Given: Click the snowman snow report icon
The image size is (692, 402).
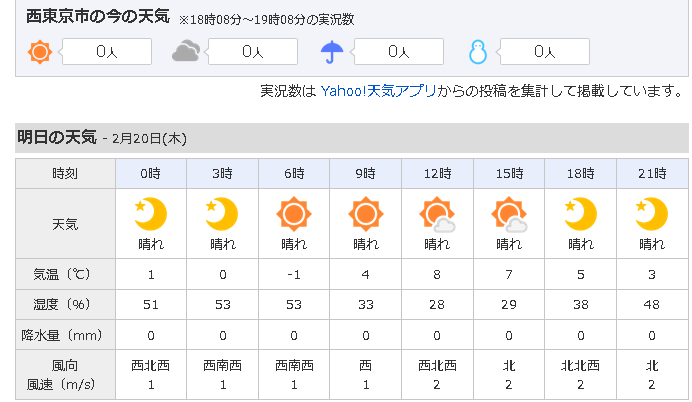Looking at the screenshot, I should 478,52.
